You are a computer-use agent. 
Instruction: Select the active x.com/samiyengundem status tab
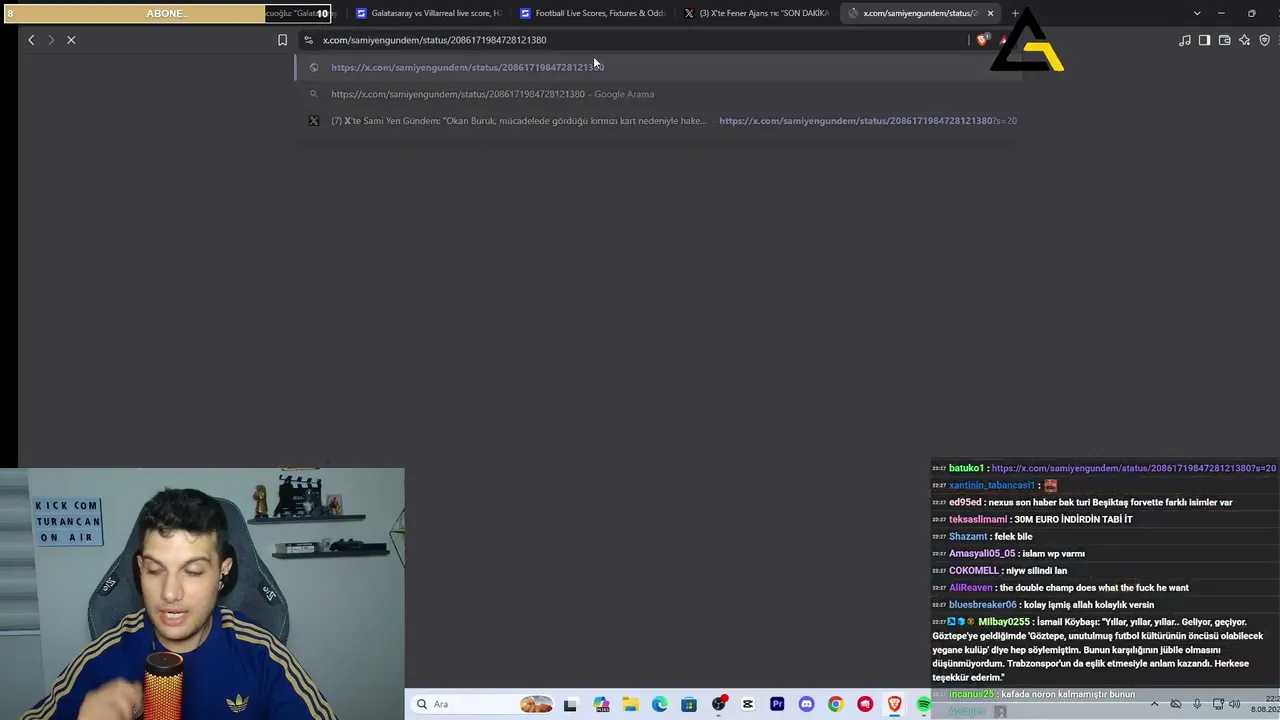click(919, 13)
